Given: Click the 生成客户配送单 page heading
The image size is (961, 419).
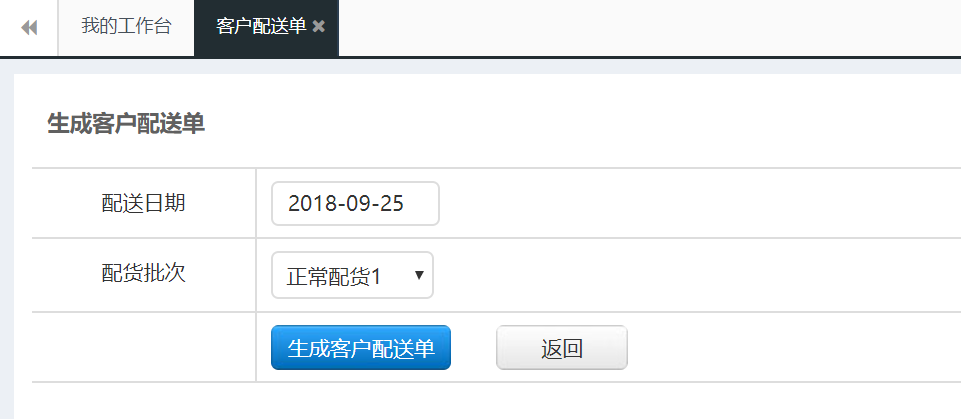Looking at the screenshot, I should (x=126, y=124).
